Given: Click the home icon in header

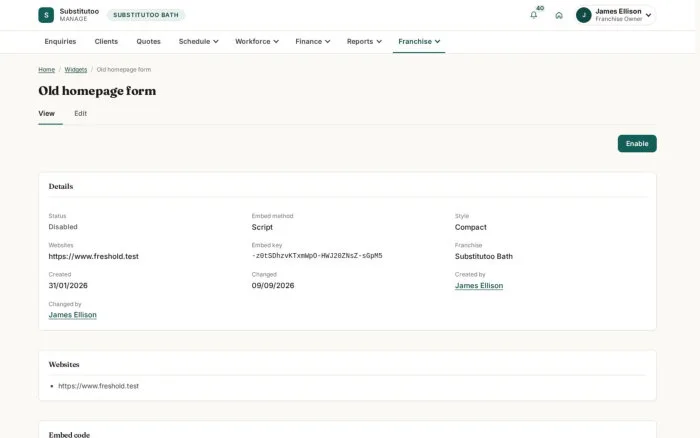Looking at the screenshot, I should [559, 15].
